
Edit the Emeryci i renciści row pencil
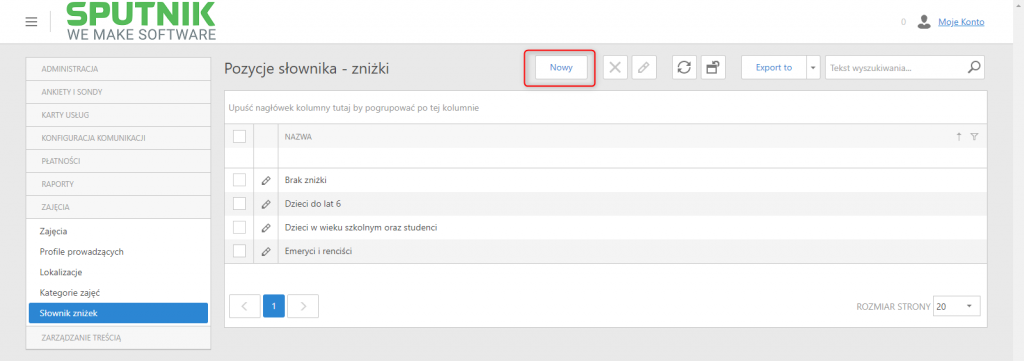[266, 251]
